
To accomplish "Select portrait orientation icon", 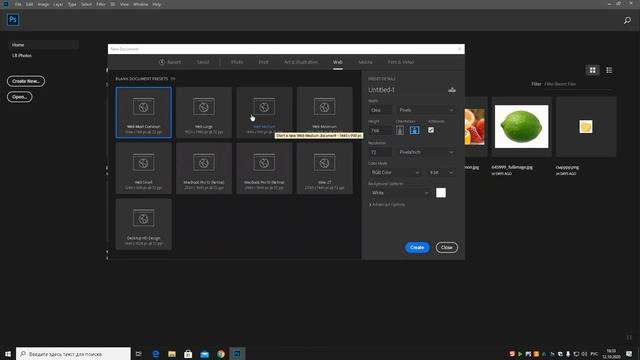I will [400, 130].
